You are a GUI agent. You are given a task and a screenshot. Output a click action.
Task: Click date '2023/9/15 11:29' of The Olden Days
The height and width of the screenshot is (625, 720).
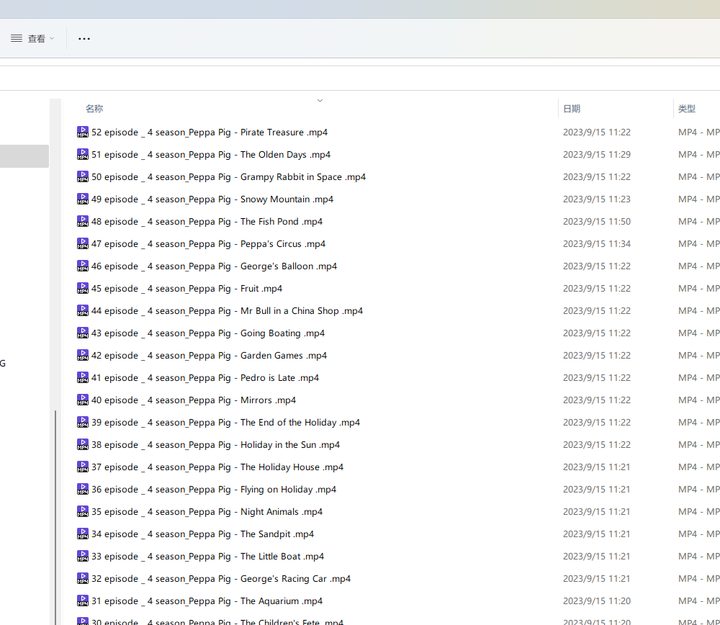[x=596, y=154]
